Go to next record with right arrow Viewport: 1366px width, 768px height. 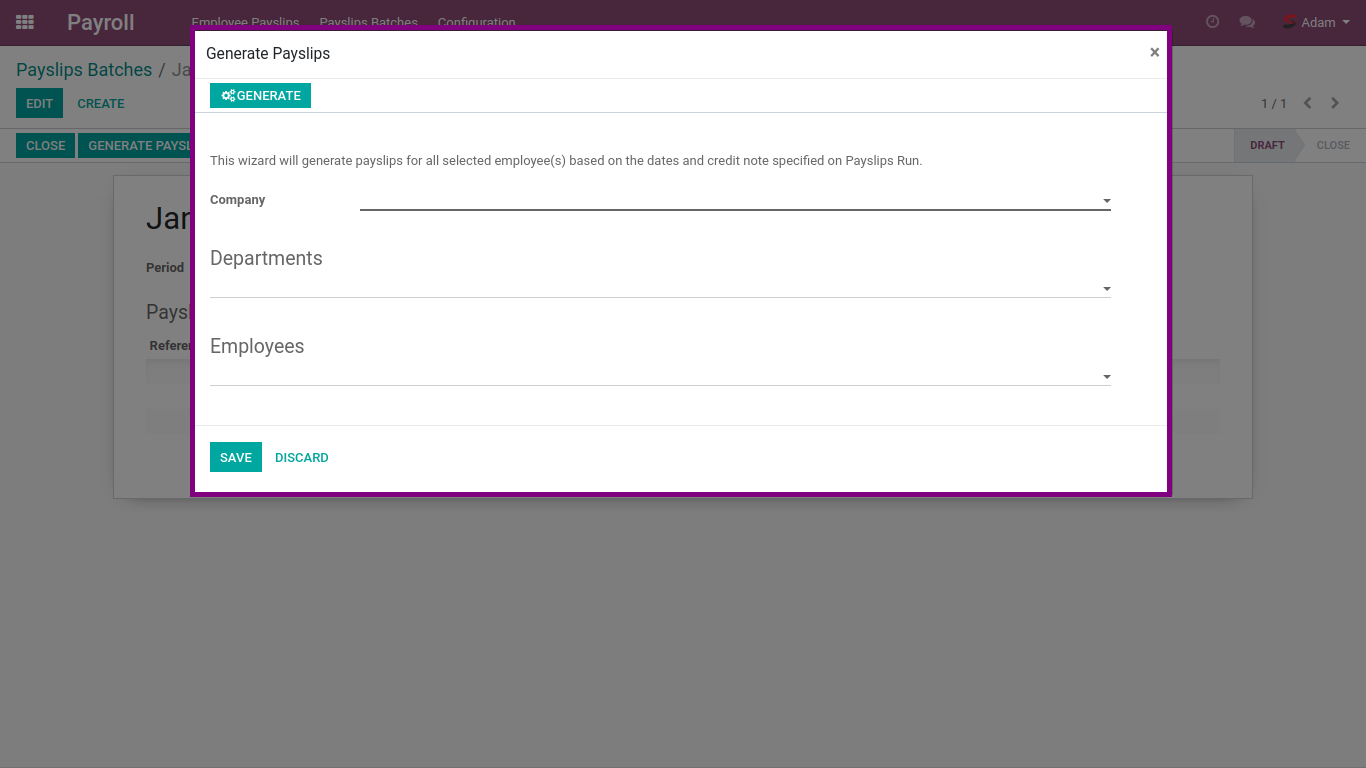click(x=1334, y=104)
